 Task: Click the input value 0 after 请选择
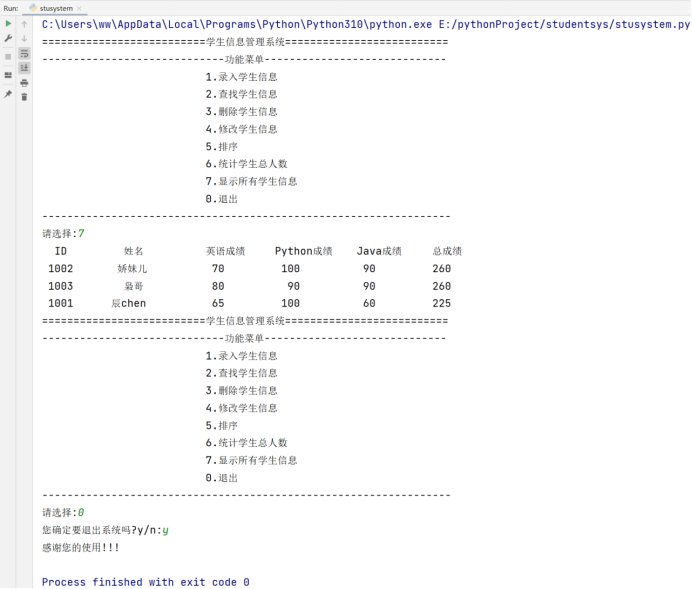click(81, 513)
